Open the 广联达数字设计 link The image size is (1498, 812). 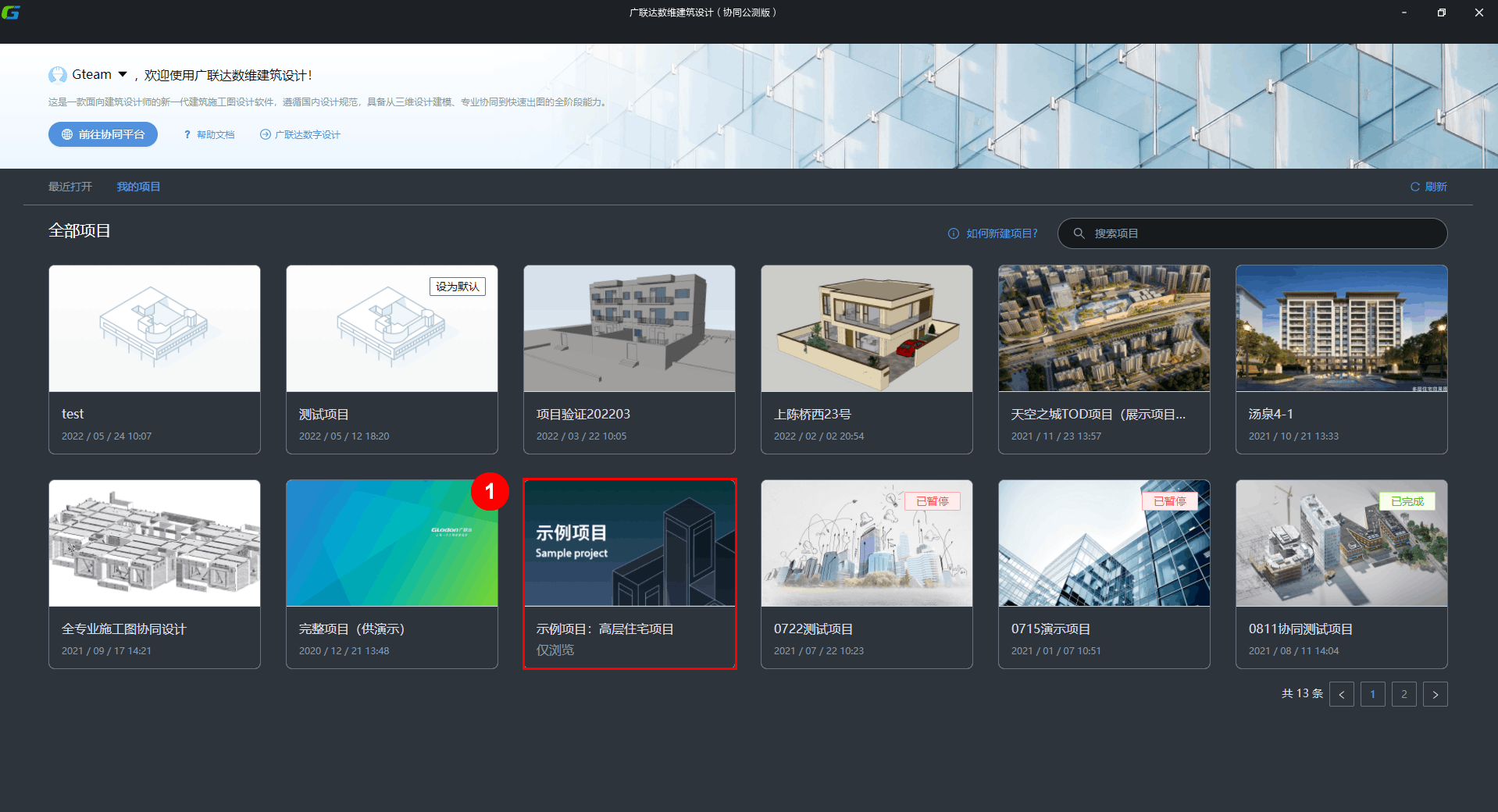coord(300,134)
